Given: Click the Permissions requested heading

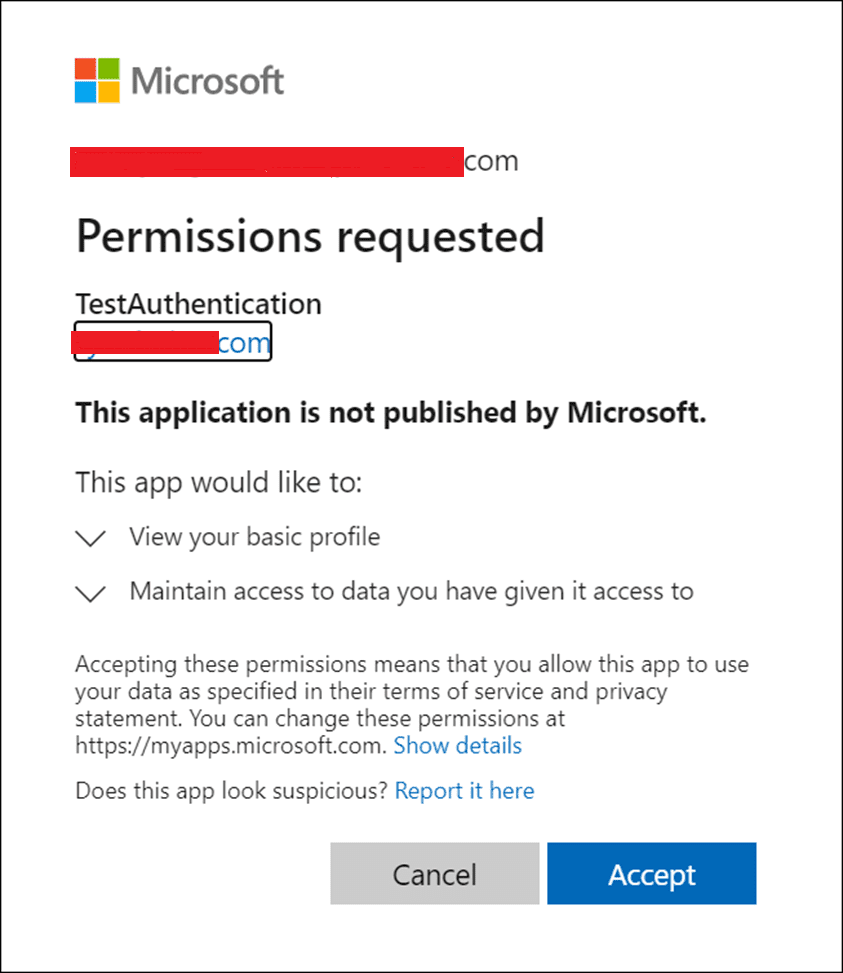Looking at the screenshot, I should pos(310,236).
